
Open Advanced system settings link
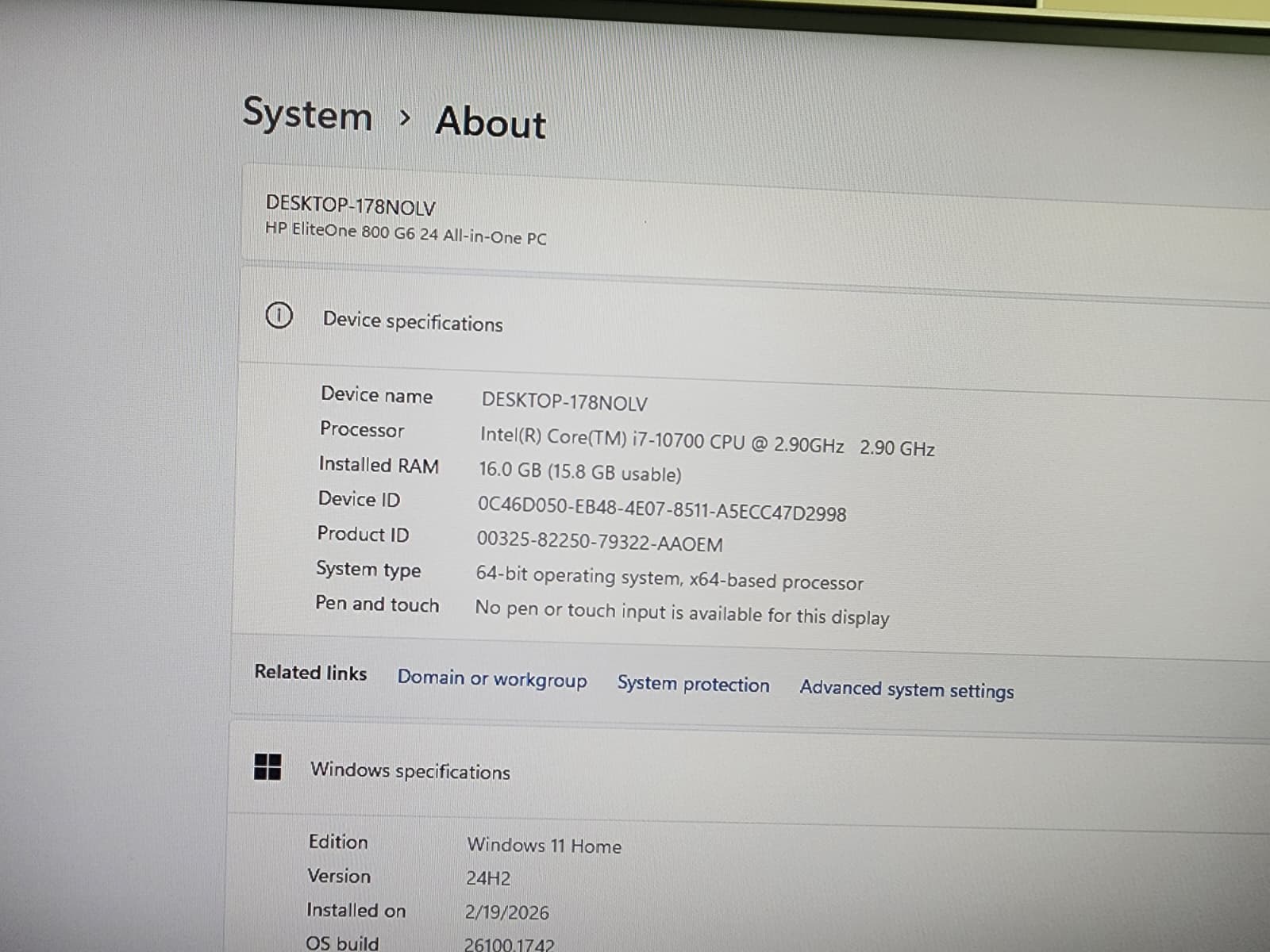tap(906, 689)
